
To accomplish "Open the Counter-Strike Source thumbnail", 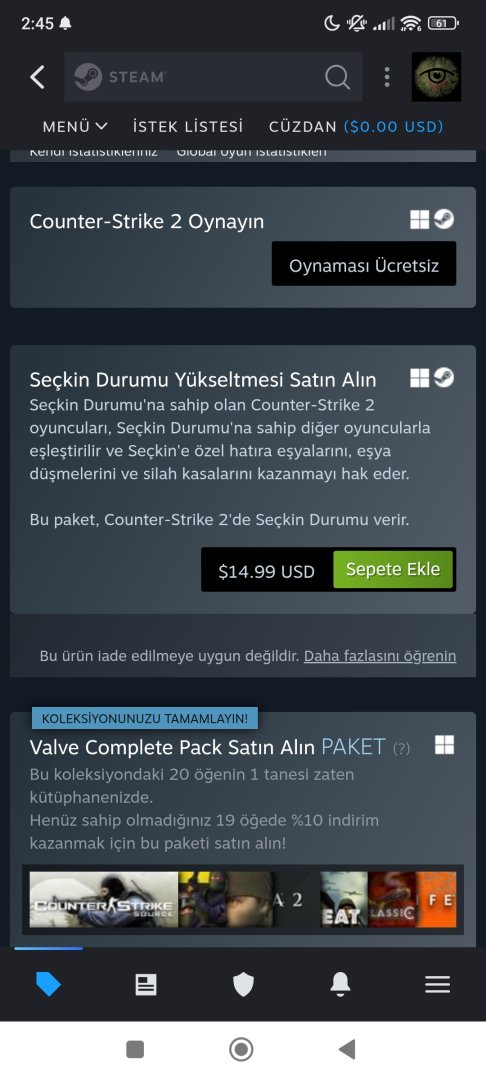I will pyautogui.click(x=103, y=900).
